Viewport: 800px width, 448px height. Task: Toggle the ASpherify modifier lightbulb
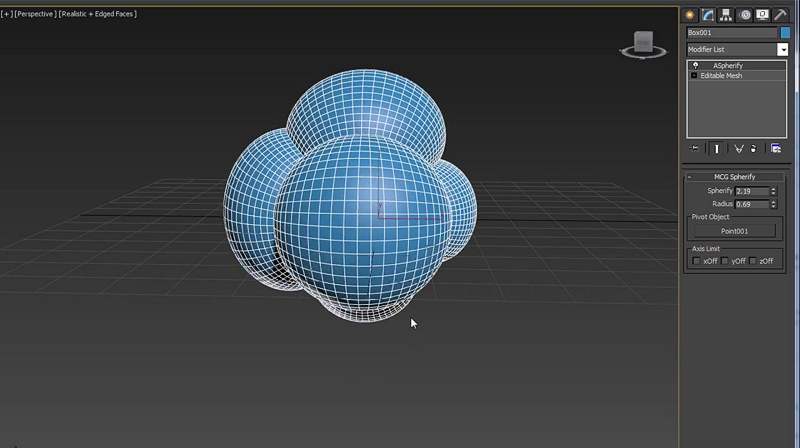[x=695, y=66]
